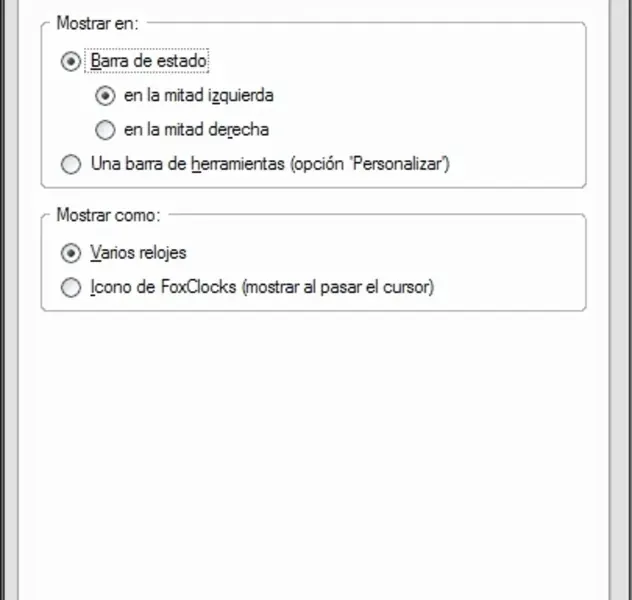Click the word 'relojes' in the display option
The width and height of the screenshot is (632, 600).
(x=160, y=252)
